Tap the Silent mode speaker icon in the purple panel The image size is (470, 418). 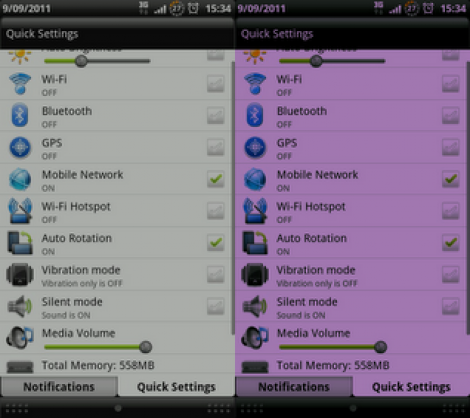click(255, 306)
